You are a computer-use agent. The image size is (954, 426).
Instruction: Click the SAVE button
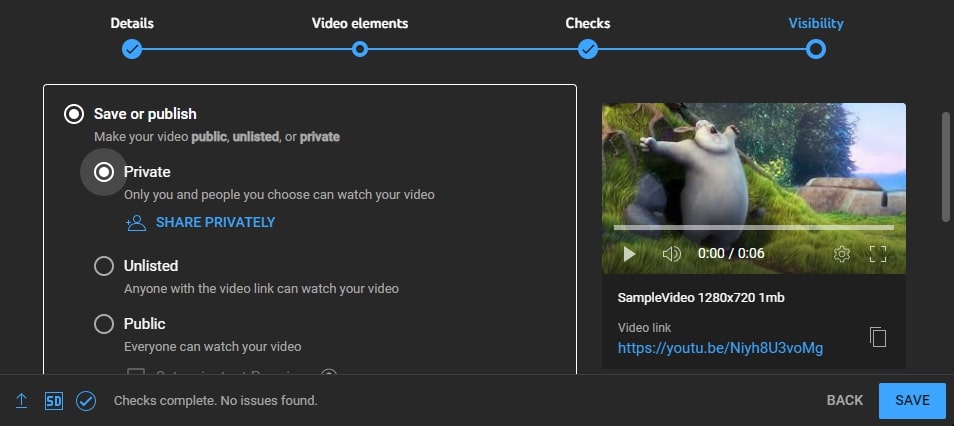[912, 400]
